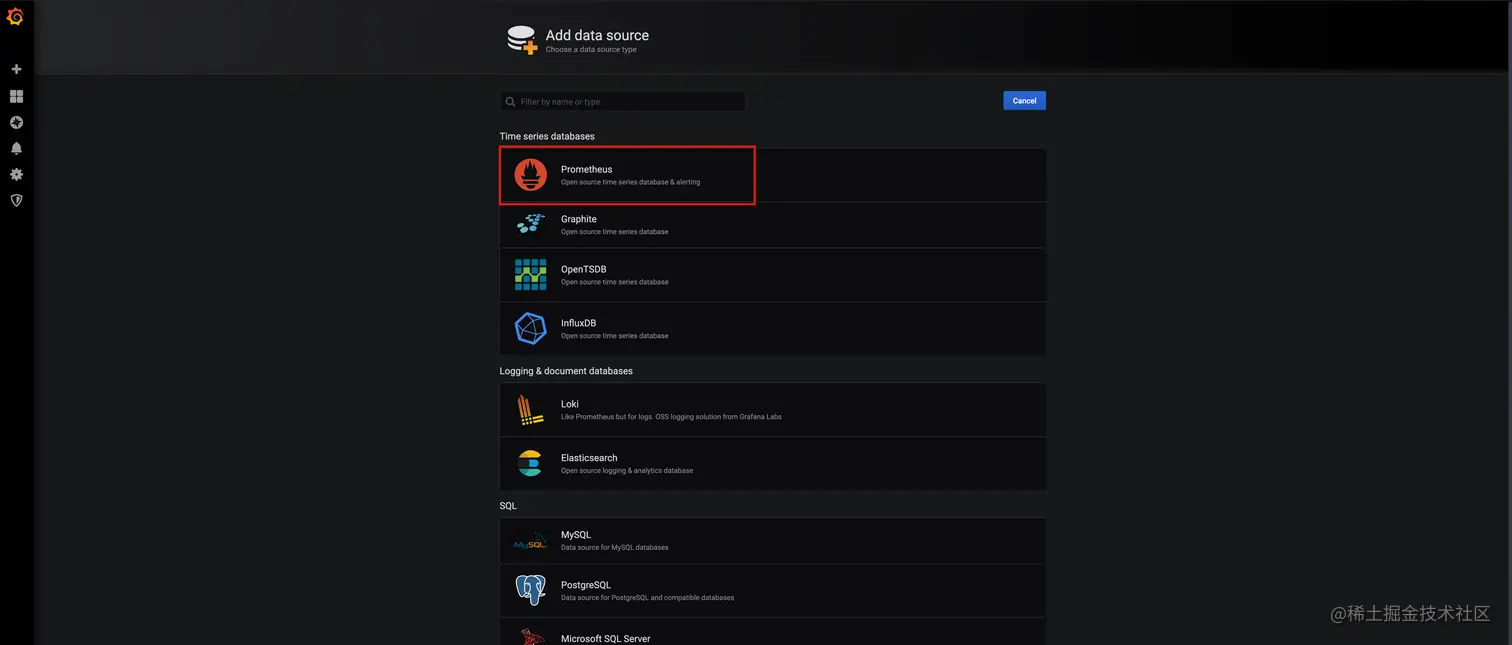
Task: Click the Logging & document databases heading
Action: 566,371
